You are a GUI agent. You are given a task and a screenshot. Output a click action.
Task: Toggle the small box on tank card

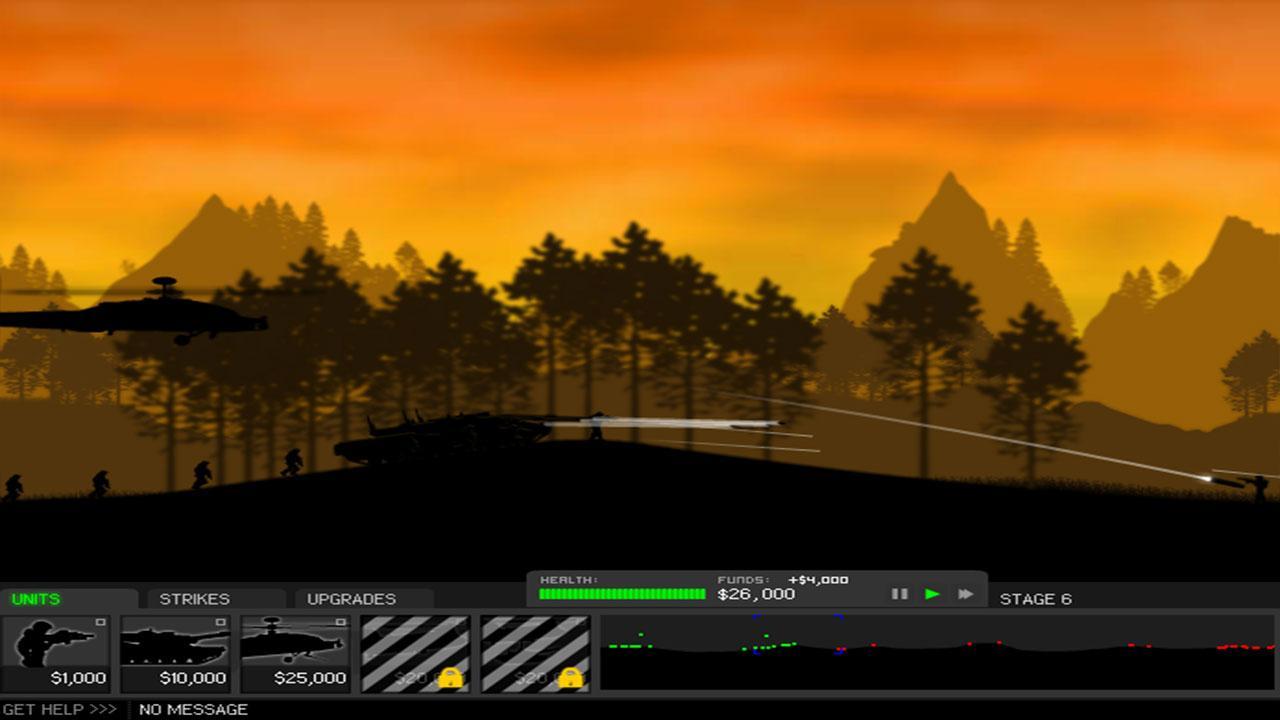(220, 622)
